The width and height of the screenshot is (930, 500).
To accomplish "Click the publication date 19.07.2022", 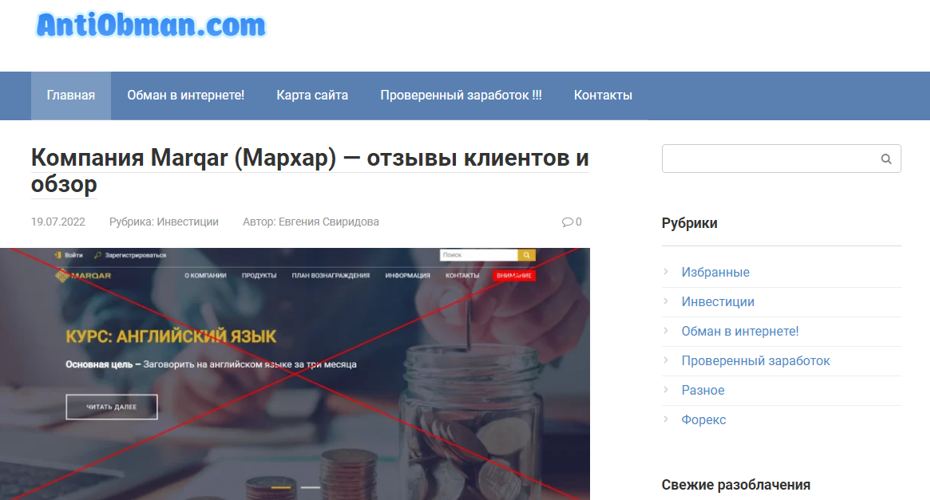I will (x=58, y=222).
